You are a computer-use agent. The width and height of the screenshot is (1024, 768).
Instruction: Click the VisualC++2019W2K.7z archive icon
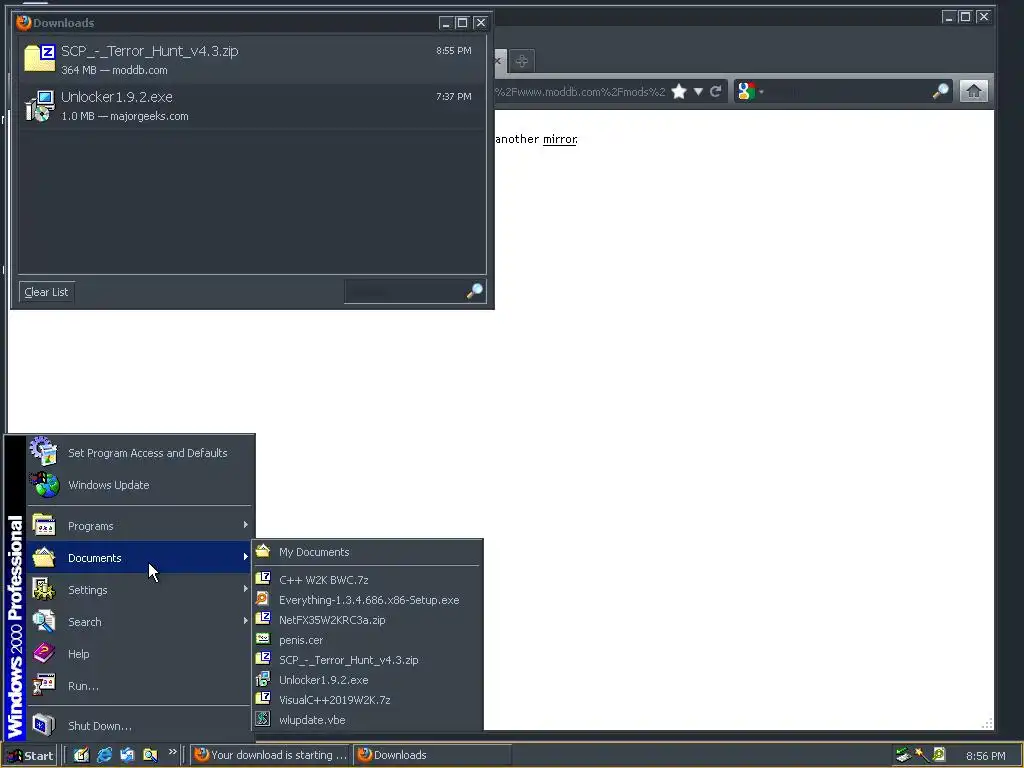[x=263, y=698]
